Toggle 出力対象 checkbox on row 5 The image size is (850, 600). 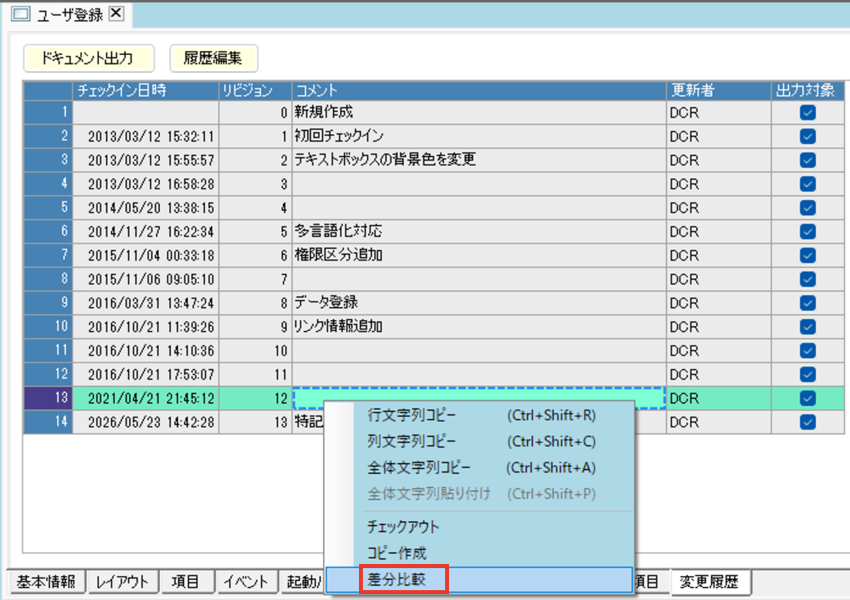click(x=807, y=208)
